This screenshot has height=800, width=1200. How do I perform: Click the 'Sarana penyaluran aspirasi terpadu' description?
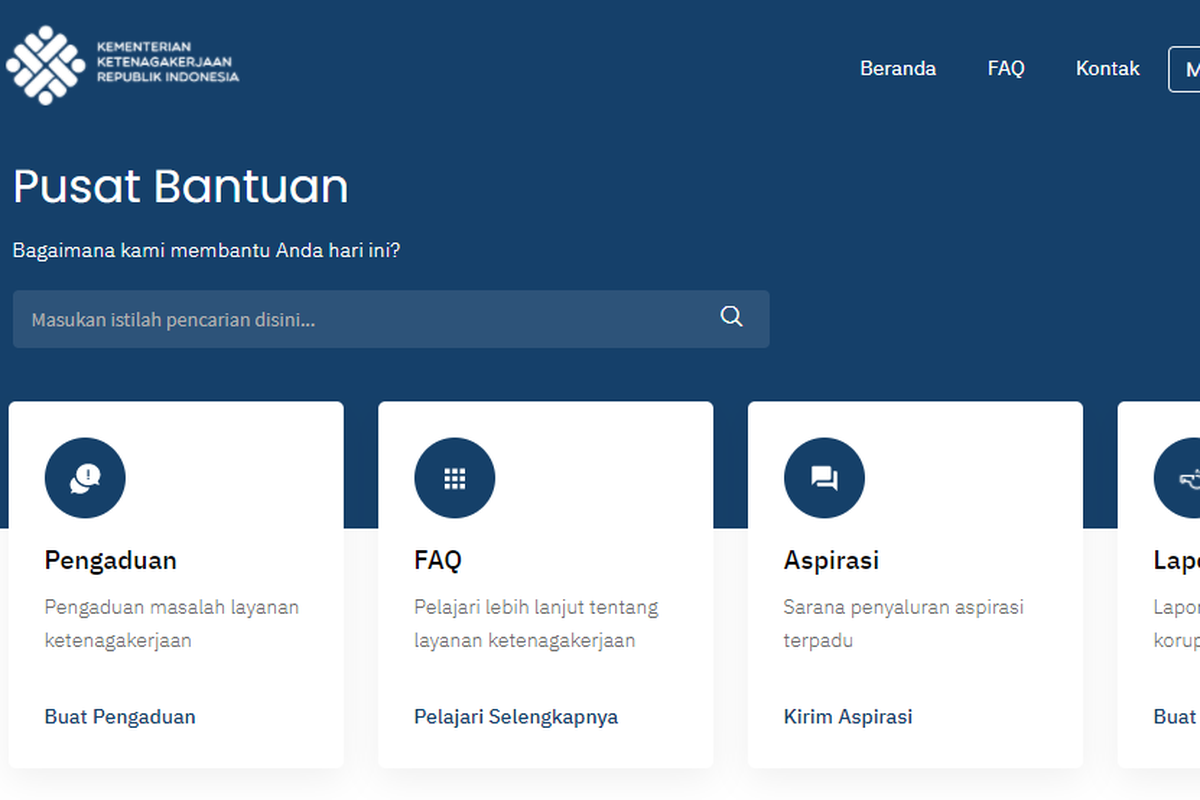(x=903, y=623)
